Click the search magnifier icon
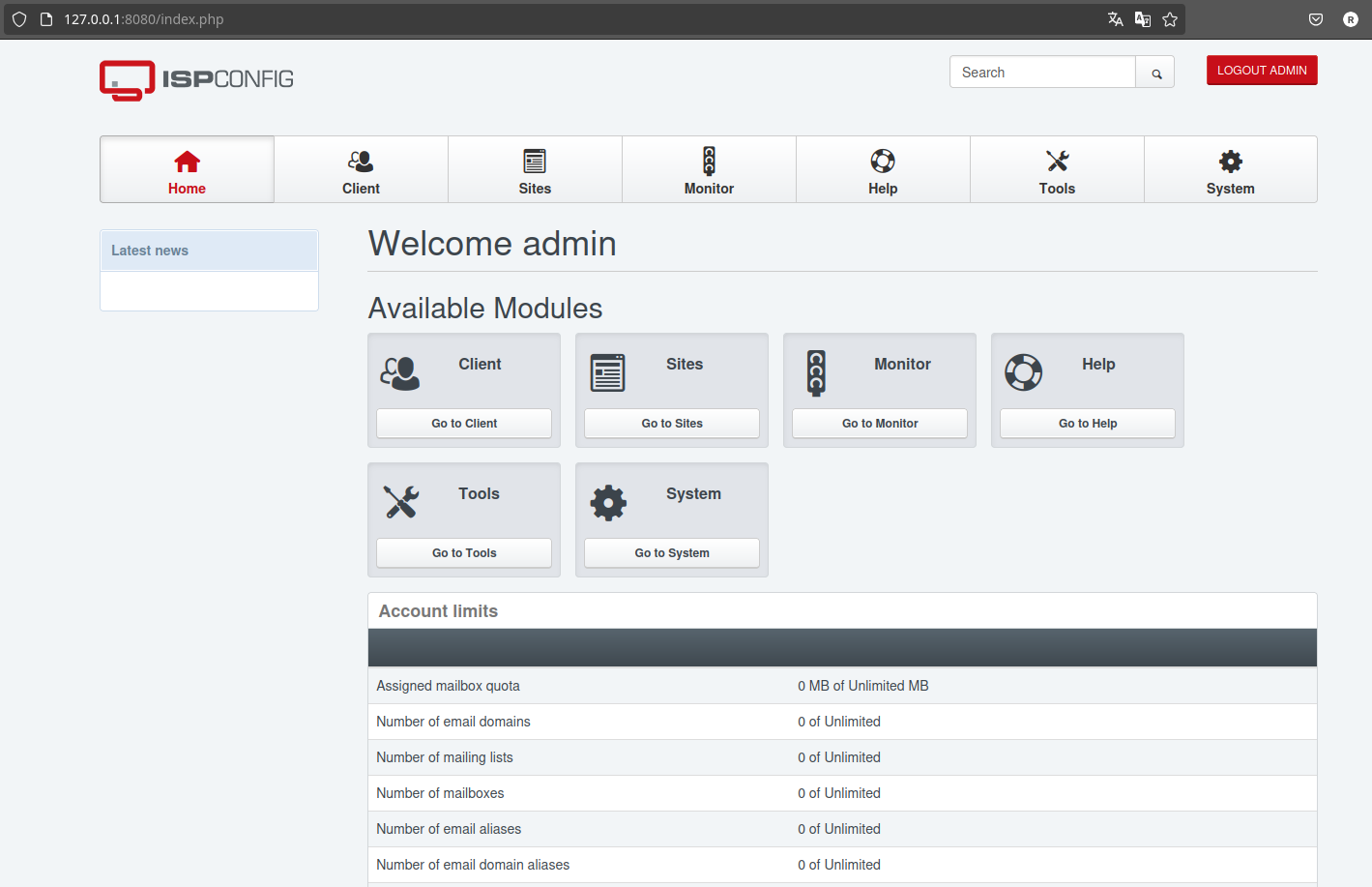The height and width of the screenshot is (887, 1372). point(1155,73)
